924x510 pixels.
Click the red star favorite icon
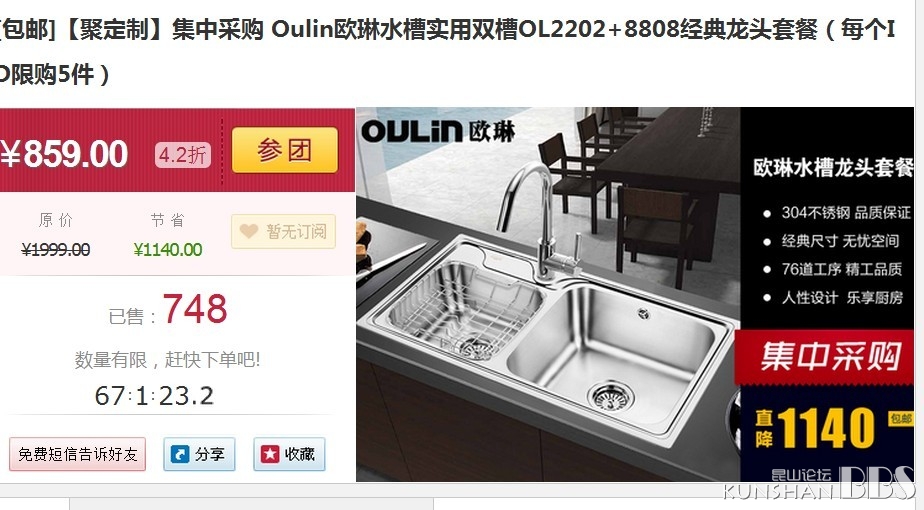tap(270, 454)
